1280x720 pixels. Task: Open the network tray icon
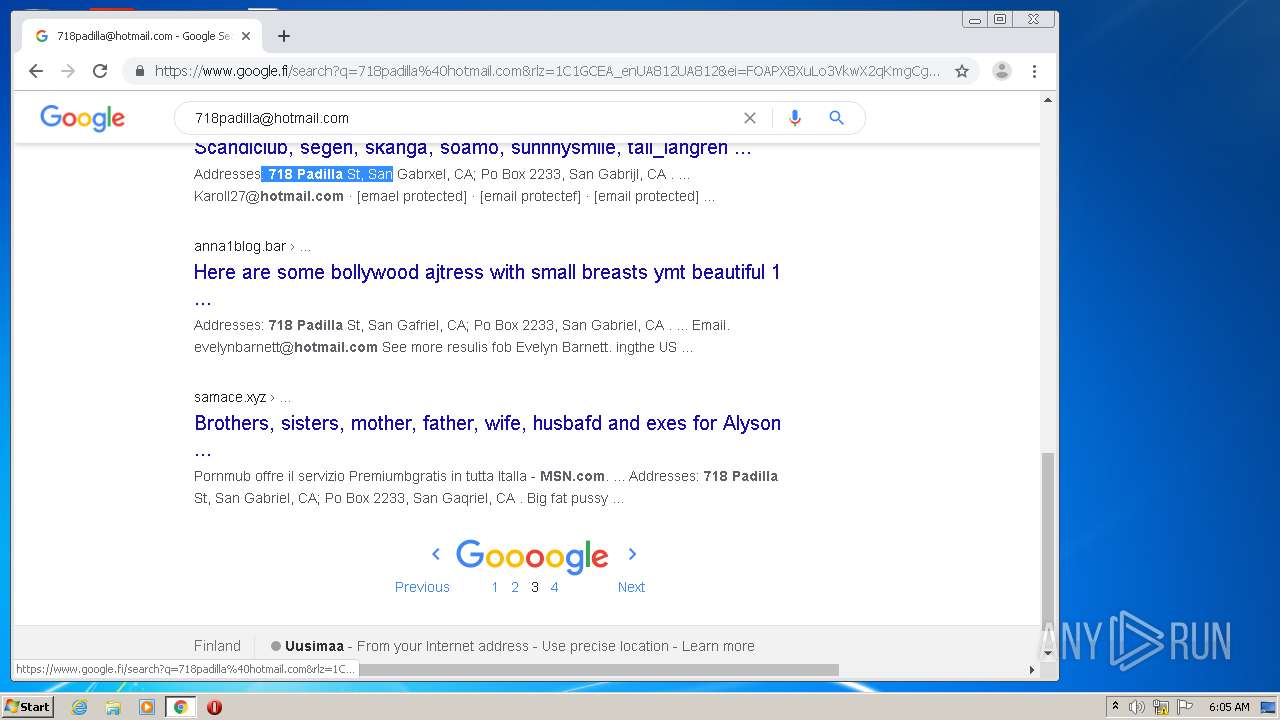tap(1161, 707)
